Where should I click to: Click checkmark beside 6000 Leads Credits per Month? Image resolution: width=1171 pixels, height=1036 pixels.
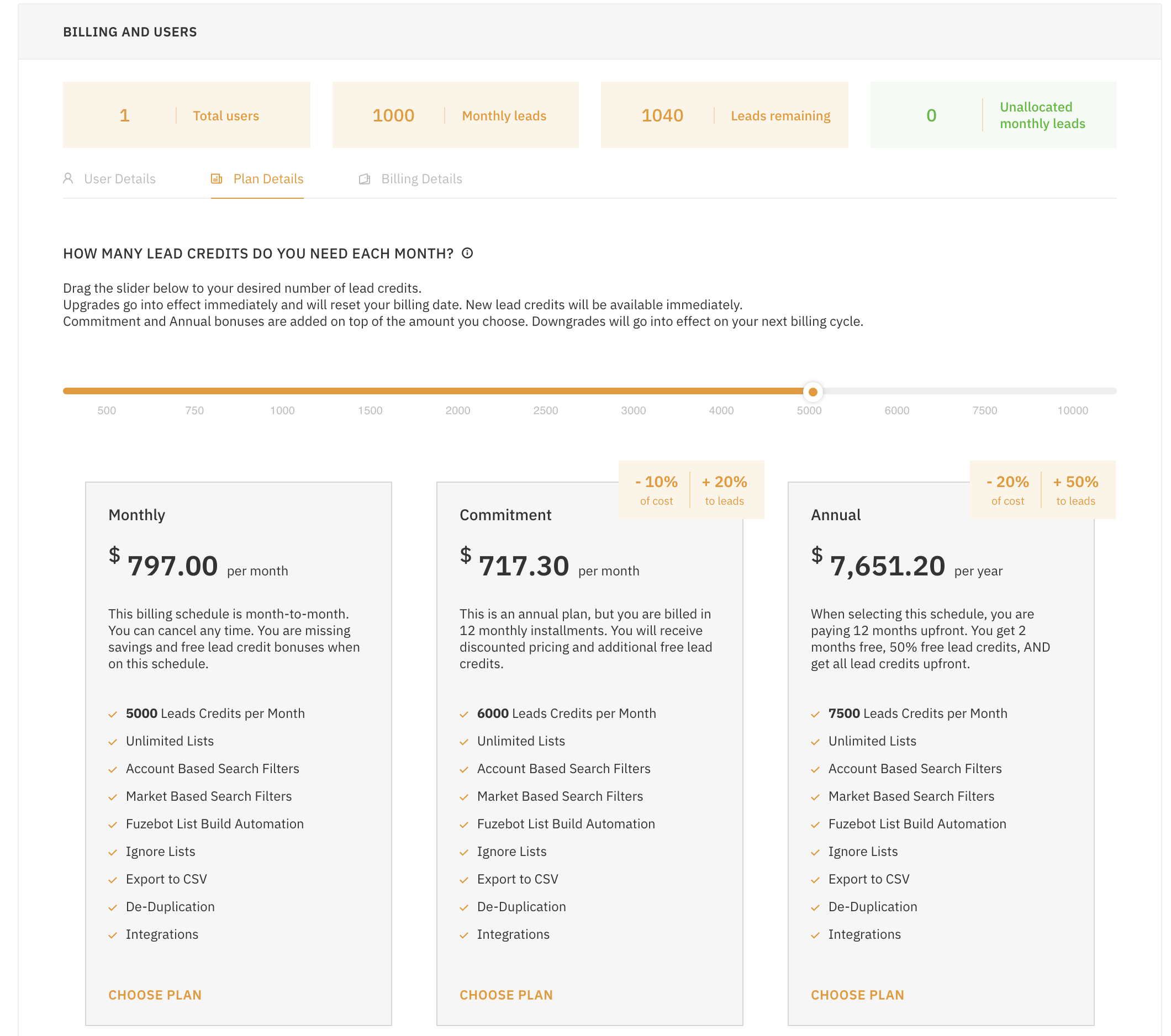pyautogui.click(x=464, y=713)
